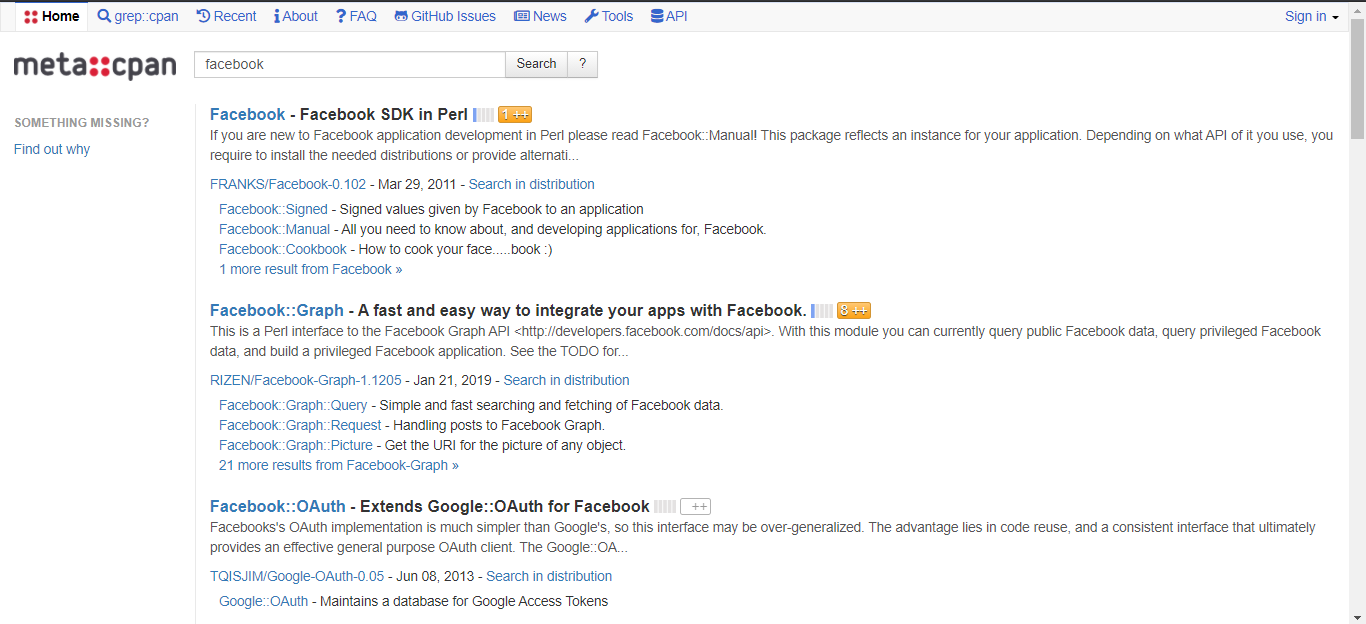Click the Search button
Viewport: 1366px width, 624px height.
tap(536, 64)
